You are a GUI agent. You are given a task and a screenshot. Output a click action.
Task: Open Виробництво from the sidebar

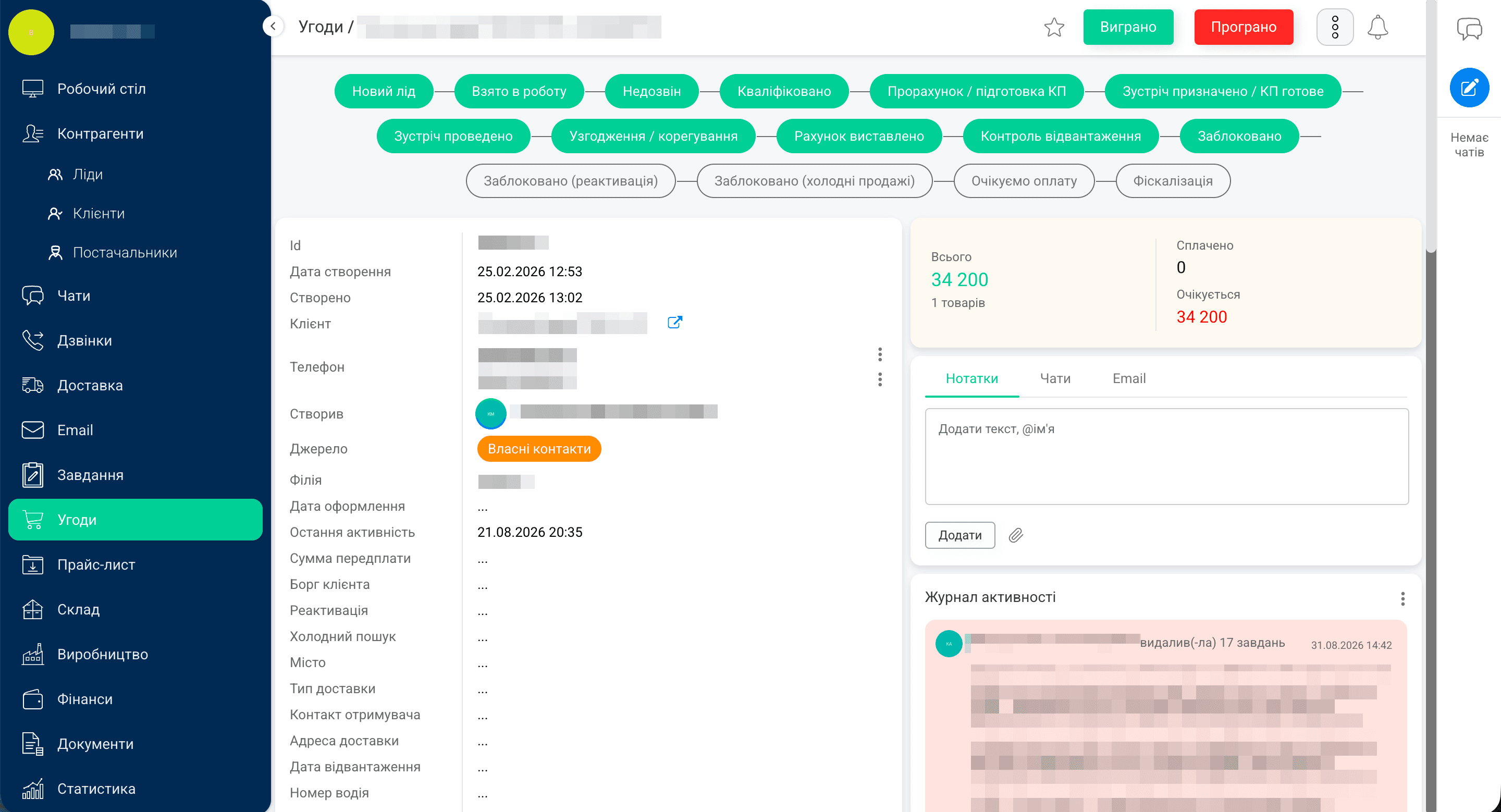pyautogui.click(x=135, y=654)
